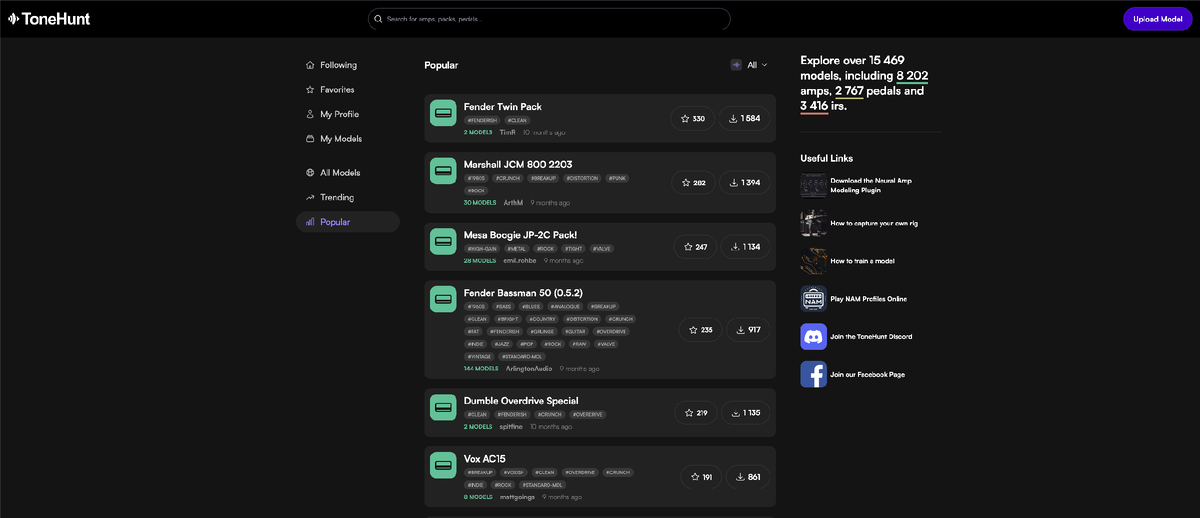Viewport: 1200px width, 518px height.
Task: Click the Fender Bassman 50 amp icon
Action: pos(443,298)
